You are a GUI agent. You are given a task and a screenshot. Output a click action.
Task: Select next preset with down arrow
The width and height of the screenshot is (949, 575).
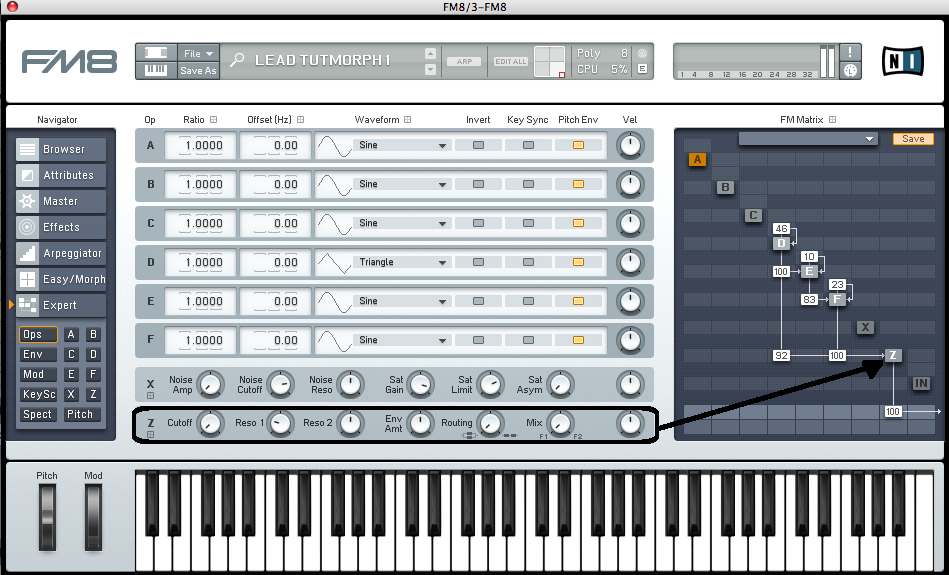[x=430, y=70]
